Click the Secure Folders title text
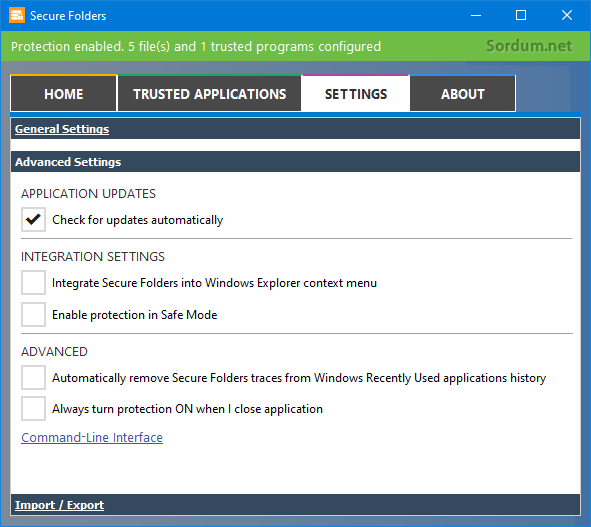The height and width of the screenshot is (527, 591). pos(68,16)
